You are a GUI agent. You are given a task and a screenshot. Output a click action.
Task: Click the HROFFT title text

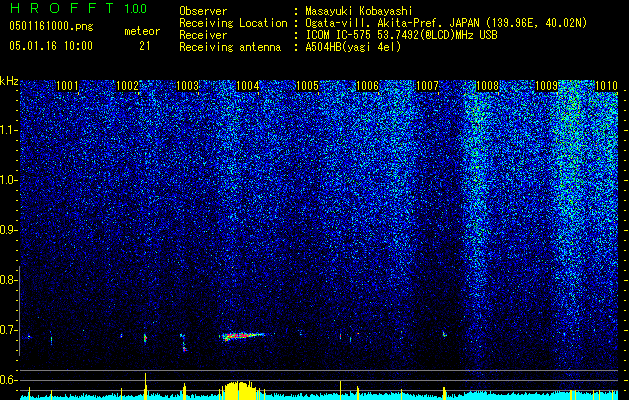(63, 8)
